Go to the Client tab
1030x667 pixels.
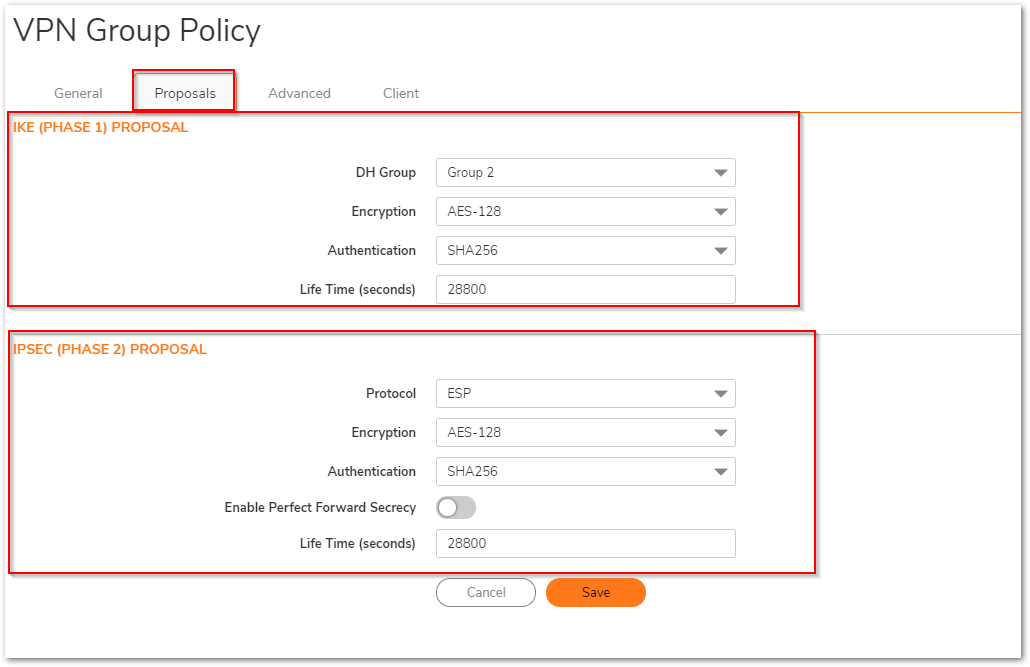pyautogui.click(x=401, y=93)
